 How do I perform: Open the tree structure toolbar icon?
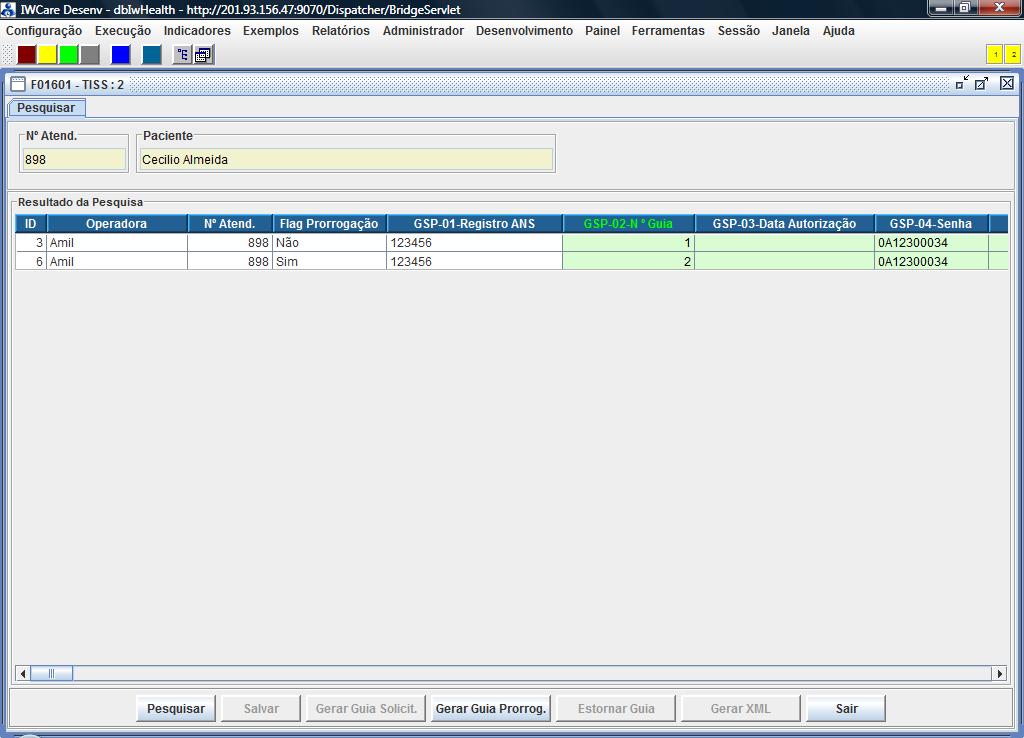[x=182, y=55]
